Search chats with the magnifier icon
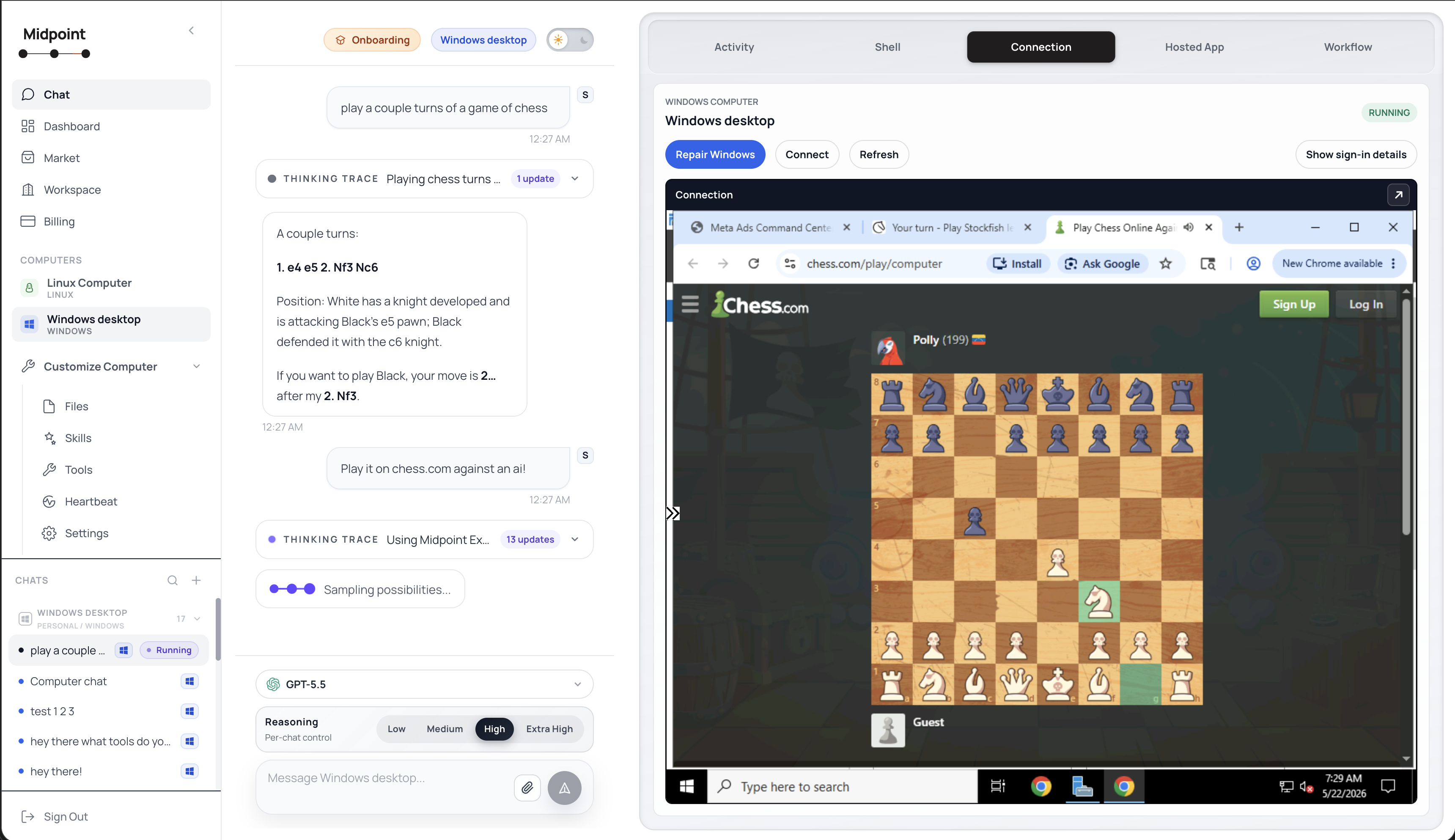 click(173, 580)
